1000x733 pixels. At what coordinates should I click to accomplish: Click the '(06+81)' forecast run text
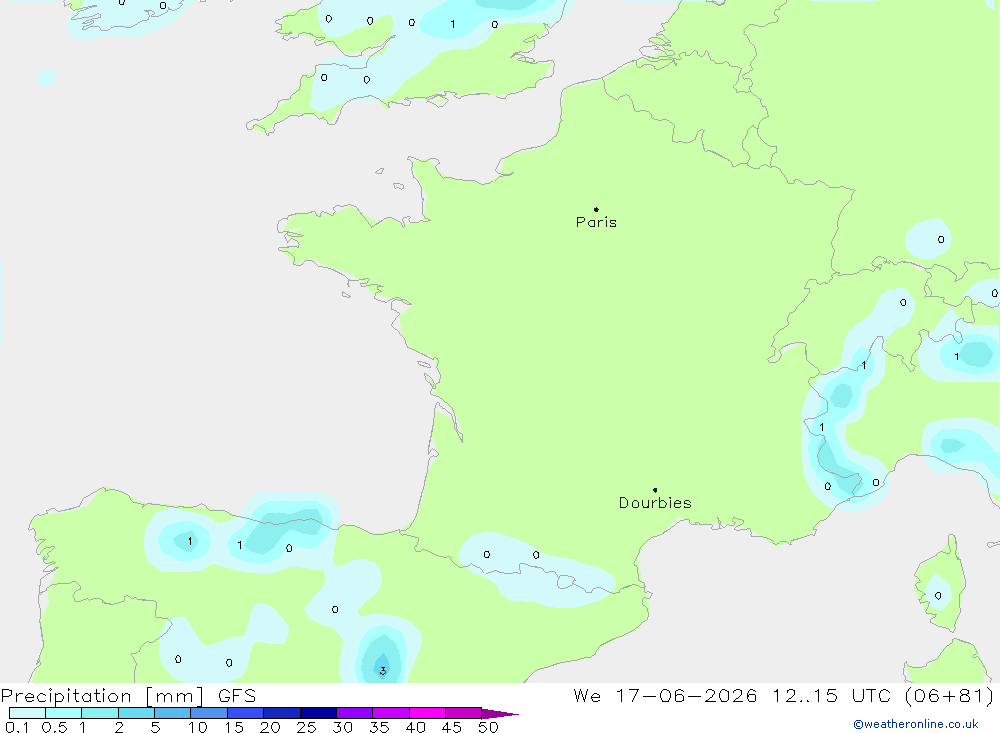pyautogui.click(x=949, y=695)
